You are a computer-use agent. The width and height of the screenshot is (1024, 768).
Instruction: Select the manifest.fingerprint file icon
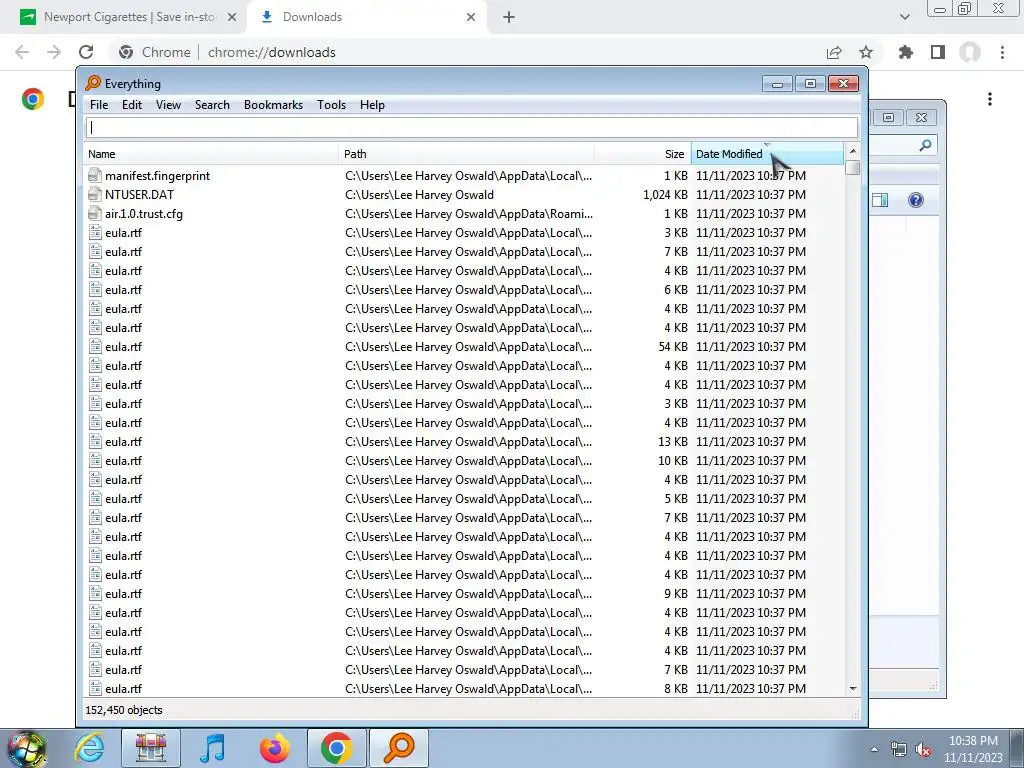click(x=95, y=176)
